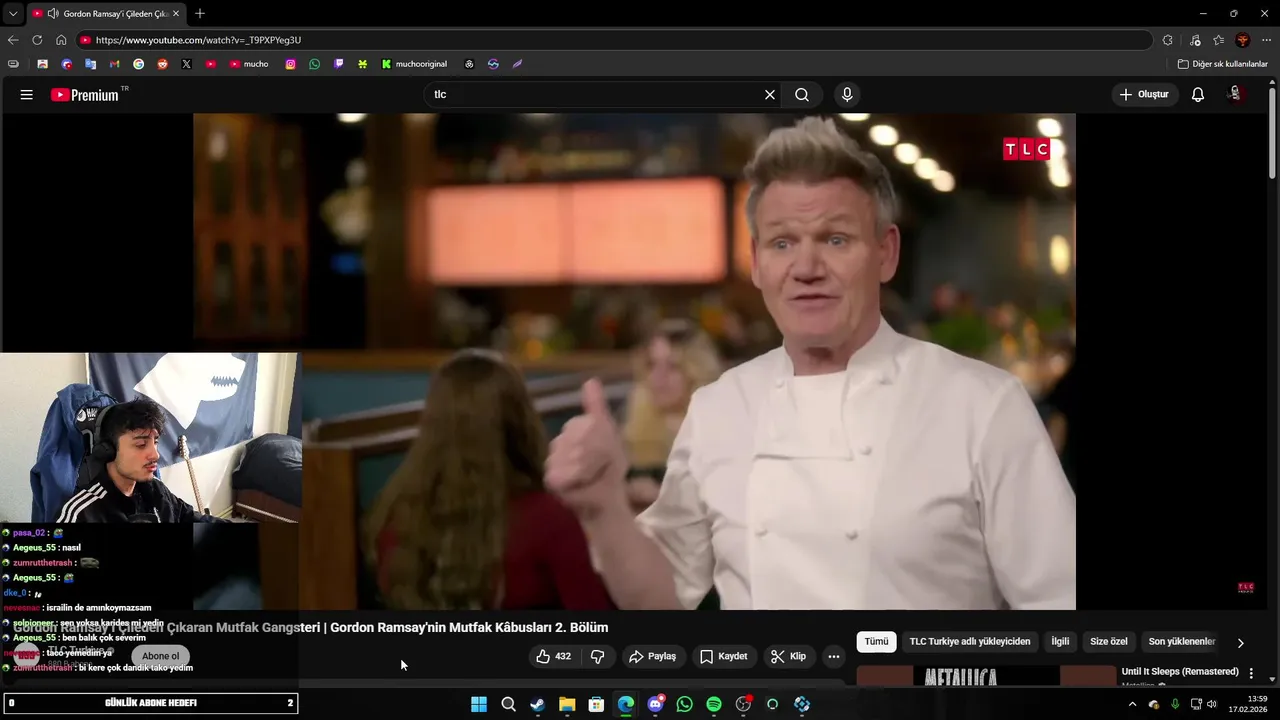Screen dimensions: 1280x720
Task: Open Spotify from the taskbar
Action: 714,705
